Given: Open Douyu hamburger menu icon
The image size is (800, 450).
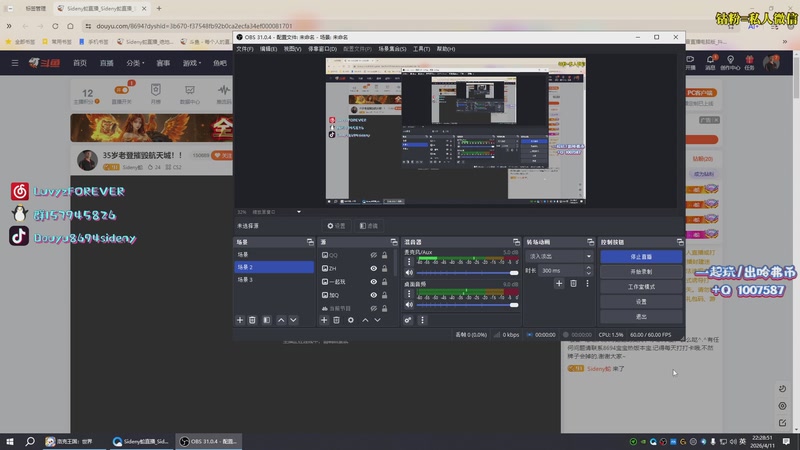Looking at the screenshot, I should pyautogui.click(x=15, y=63).
